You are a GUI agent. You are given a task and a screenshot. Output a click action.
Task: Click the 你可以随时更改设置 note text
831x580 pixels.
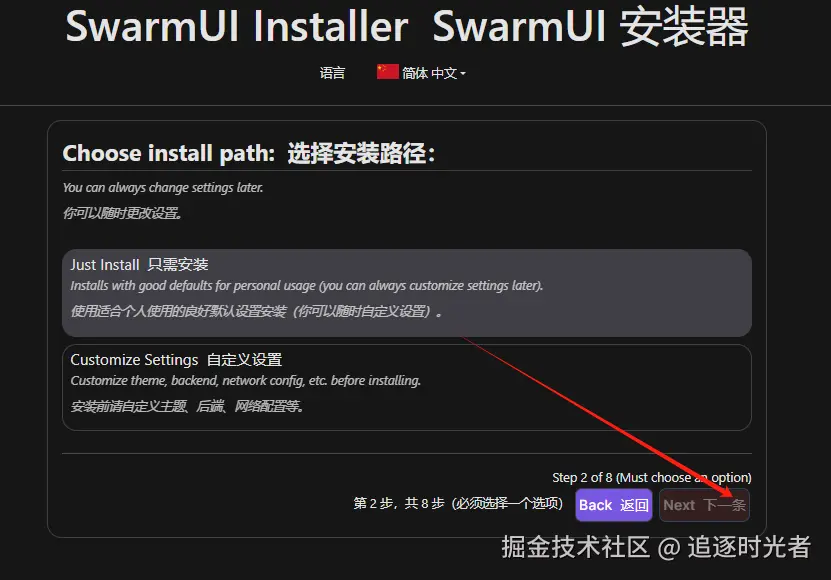122,213
